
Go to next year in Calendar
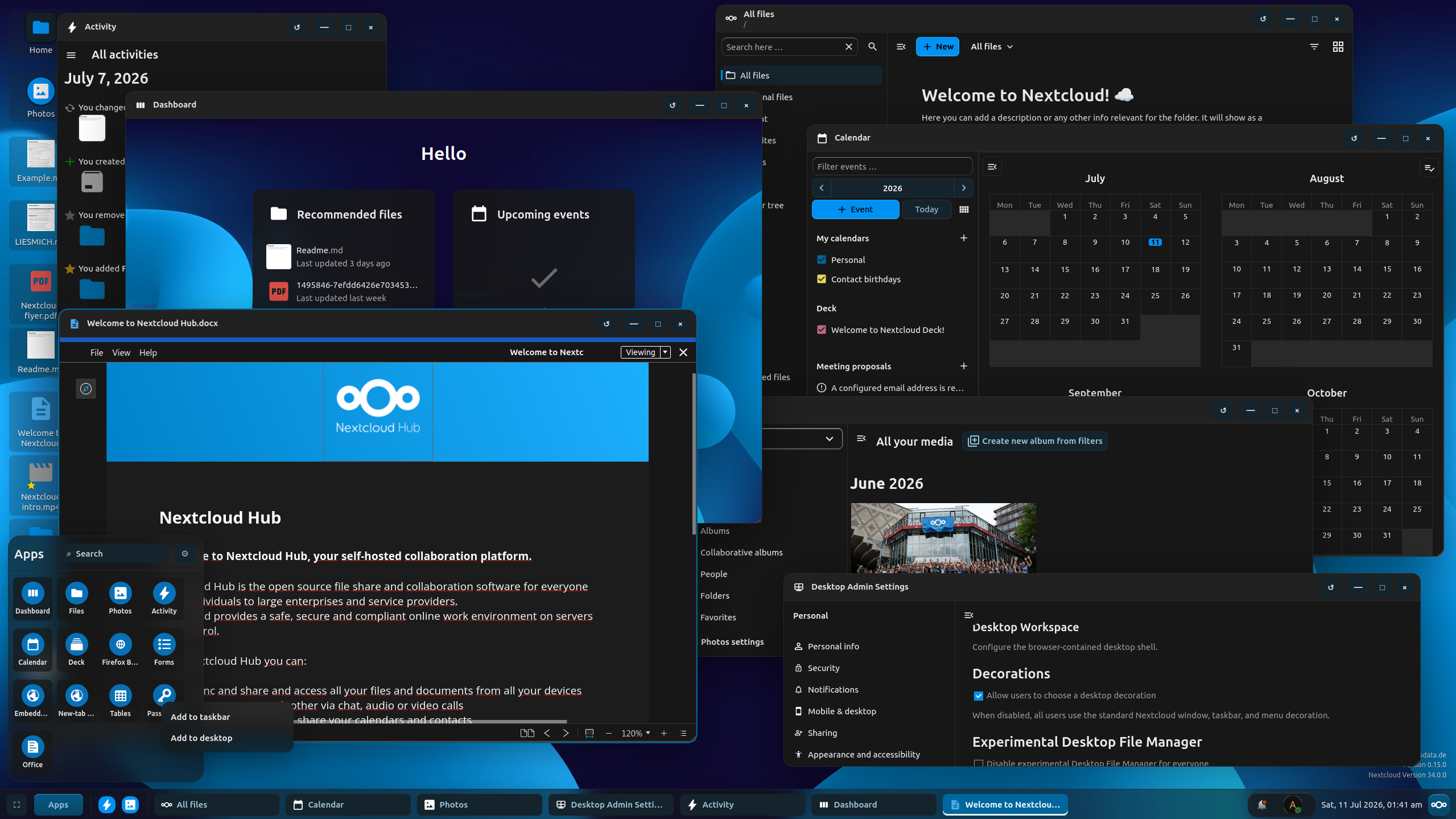pos(963,188)
